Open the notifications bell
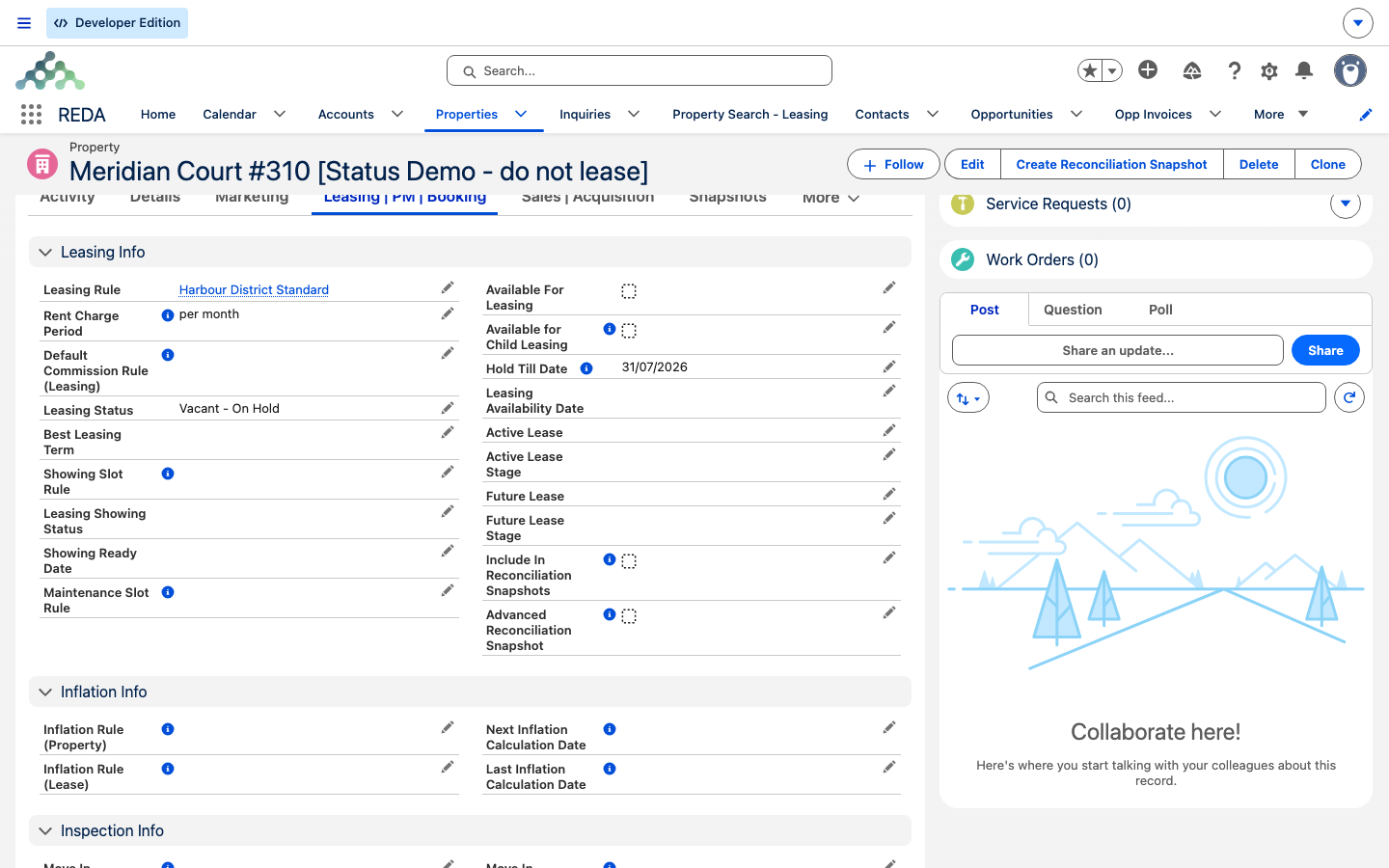 [x=1304, y=70]
